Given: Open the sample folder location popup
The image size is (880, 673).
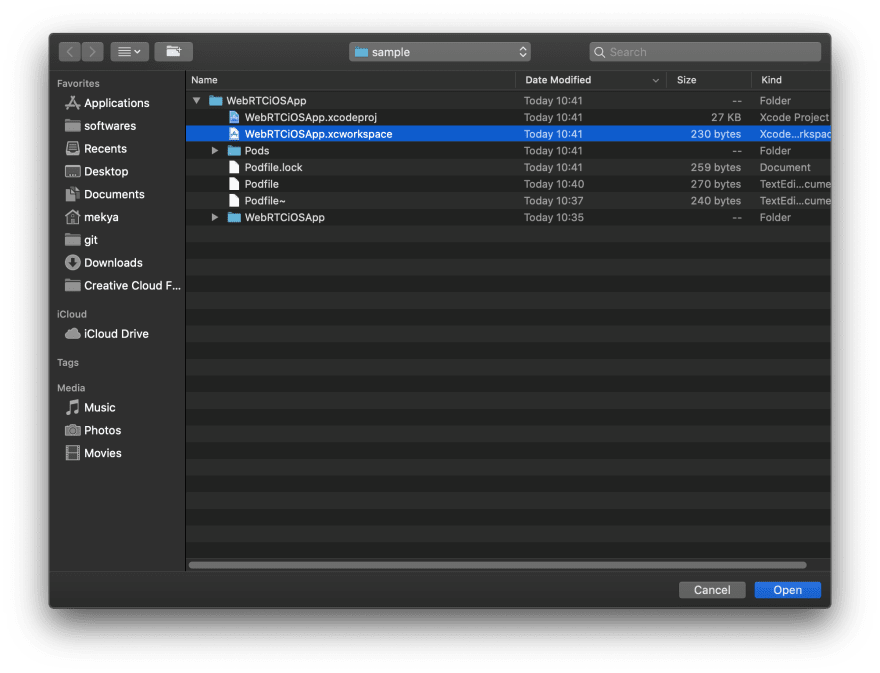Looking at the screenshot, I should tap(439, 52).
